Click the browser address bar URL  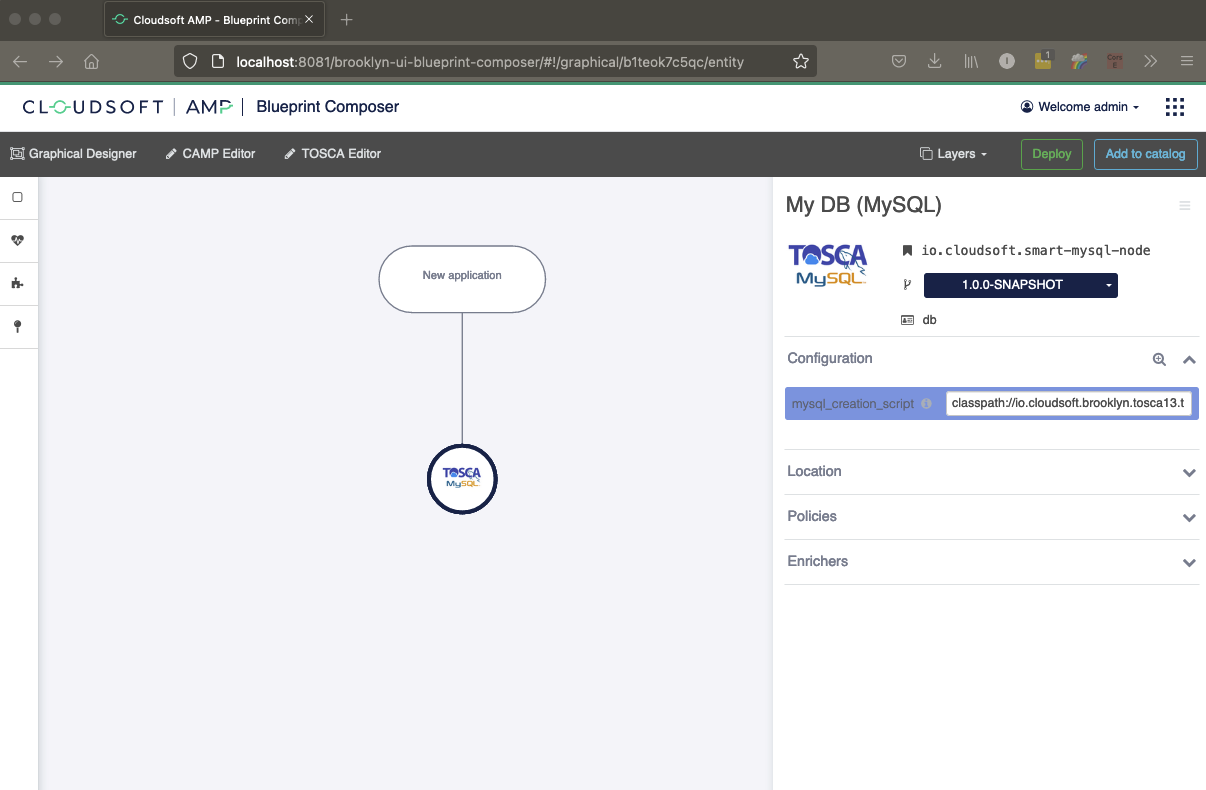pyautogui.click(x=490, y=62)
